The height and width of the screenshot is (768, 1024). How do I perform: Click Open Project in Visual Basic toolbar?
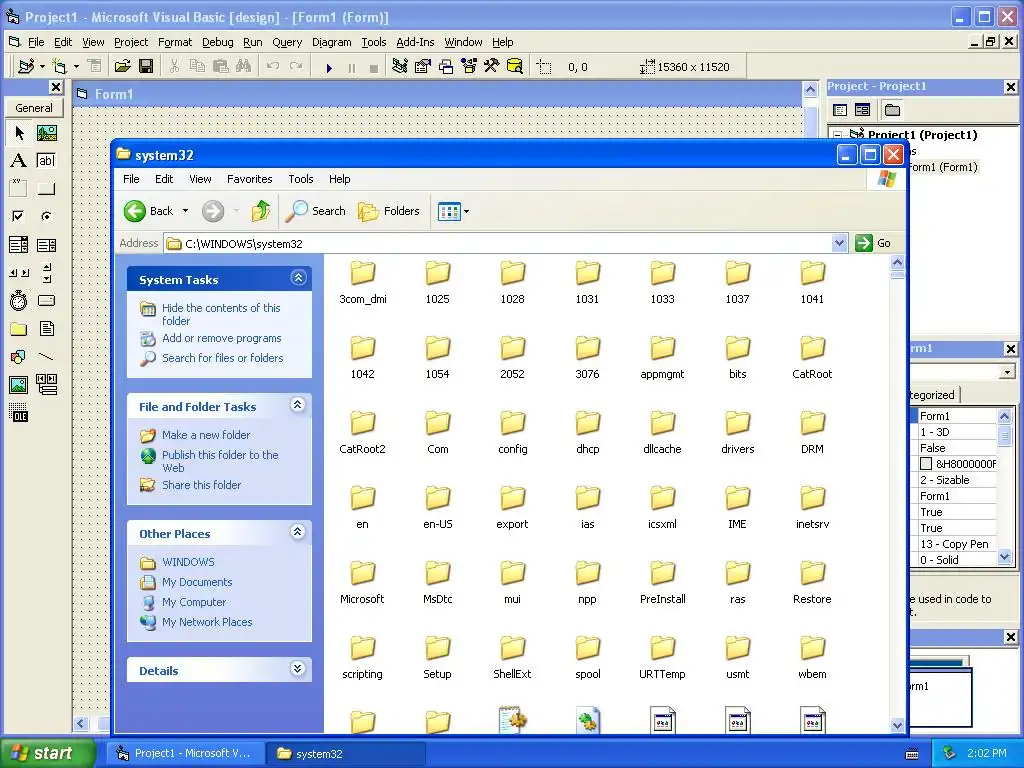pos(123,67)
